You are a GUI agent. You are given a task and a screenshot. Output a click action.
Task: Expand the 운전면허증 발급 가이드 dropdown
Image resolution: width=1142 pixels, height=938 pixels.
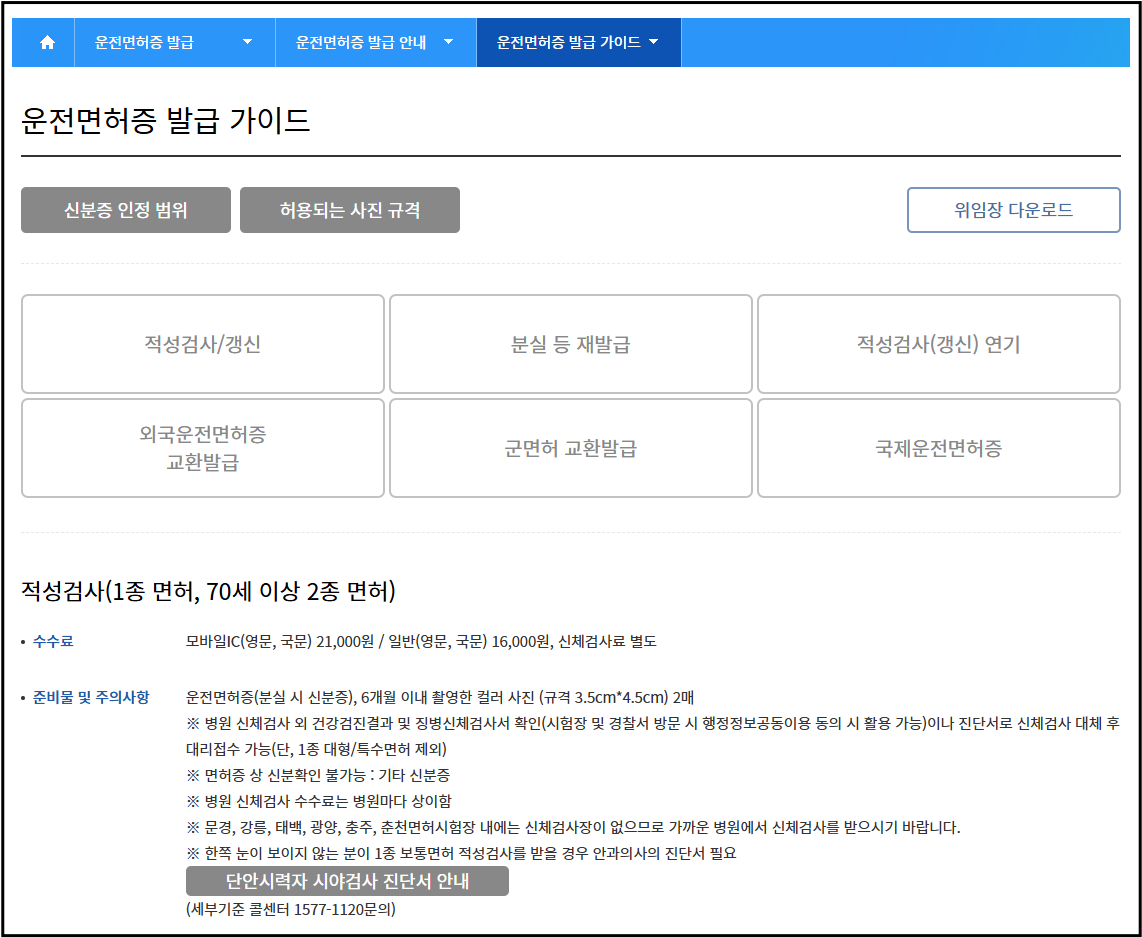[654, 42]
